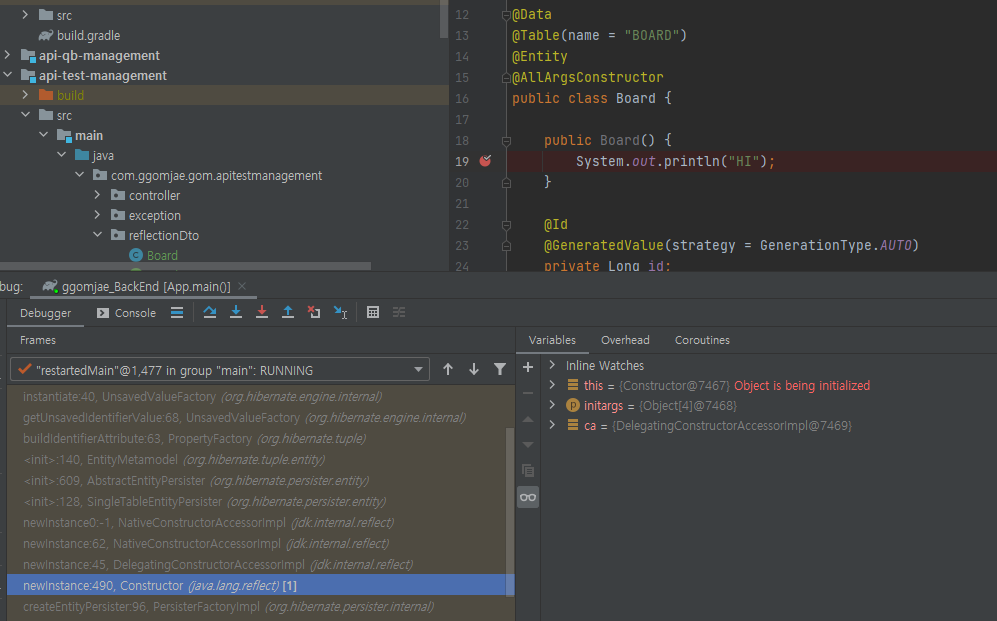Switch to the Console tab
Viewport: 997px width, 621px height.
(x=127, y=313)
